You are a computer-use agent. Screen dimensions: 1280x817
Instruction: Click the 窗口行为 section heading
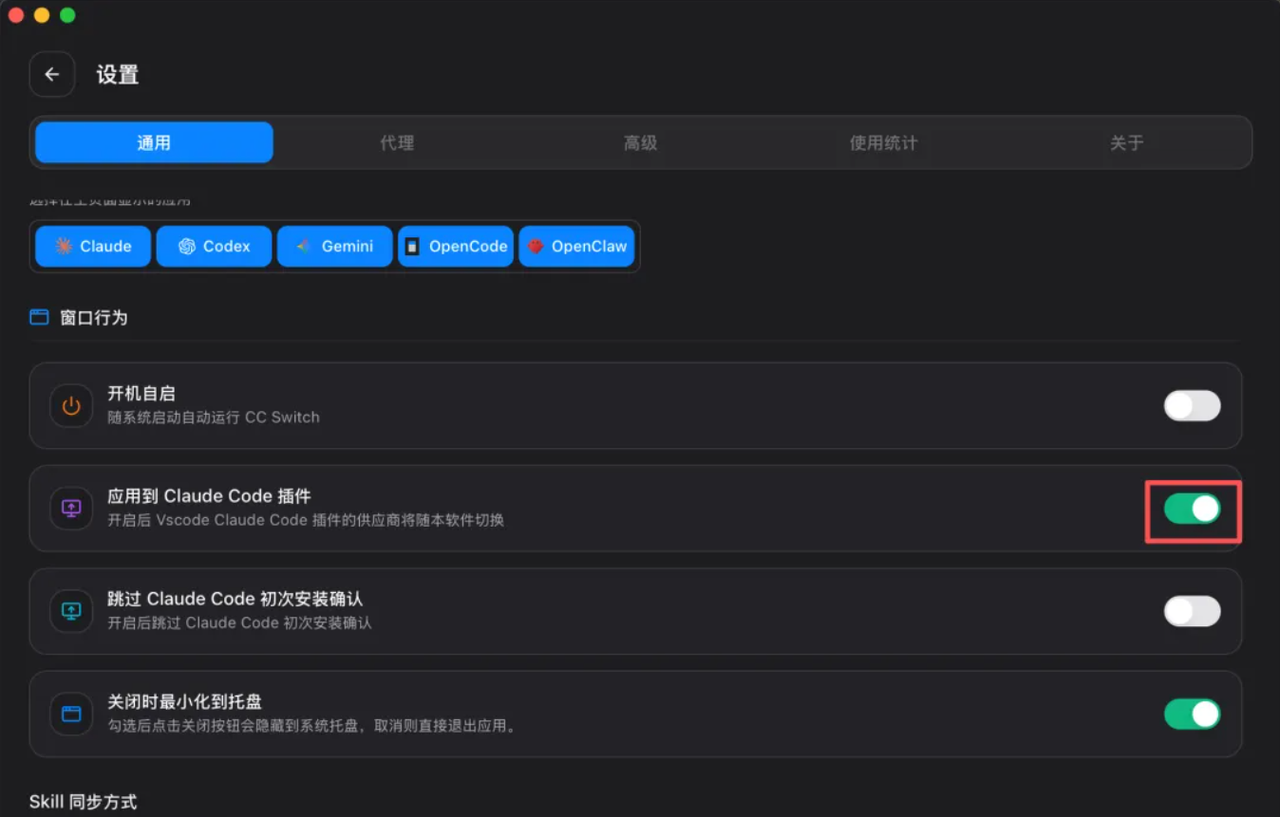tap(93, 318)
